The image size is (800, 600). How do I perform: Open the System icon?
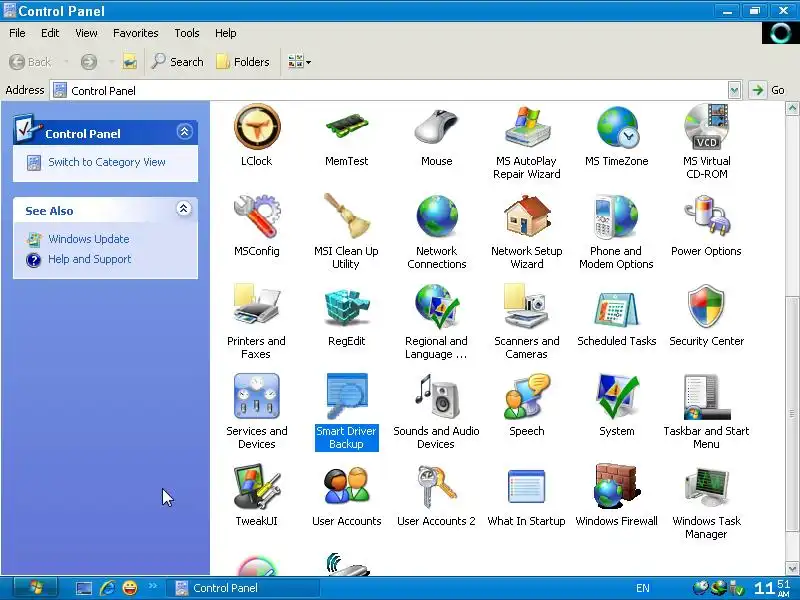[617, 396]
